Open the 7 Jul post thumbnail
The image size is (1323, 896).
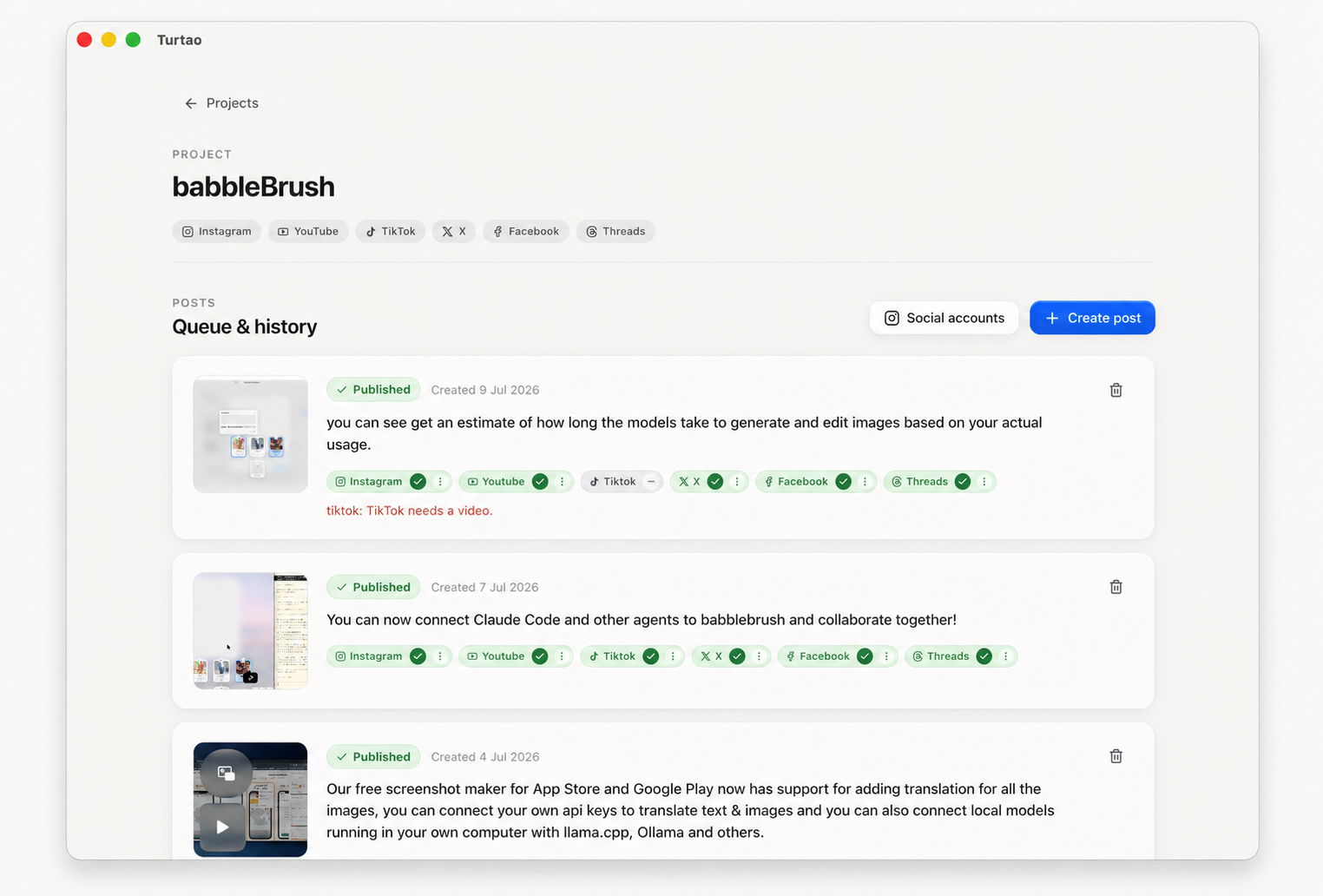[250, 631]
